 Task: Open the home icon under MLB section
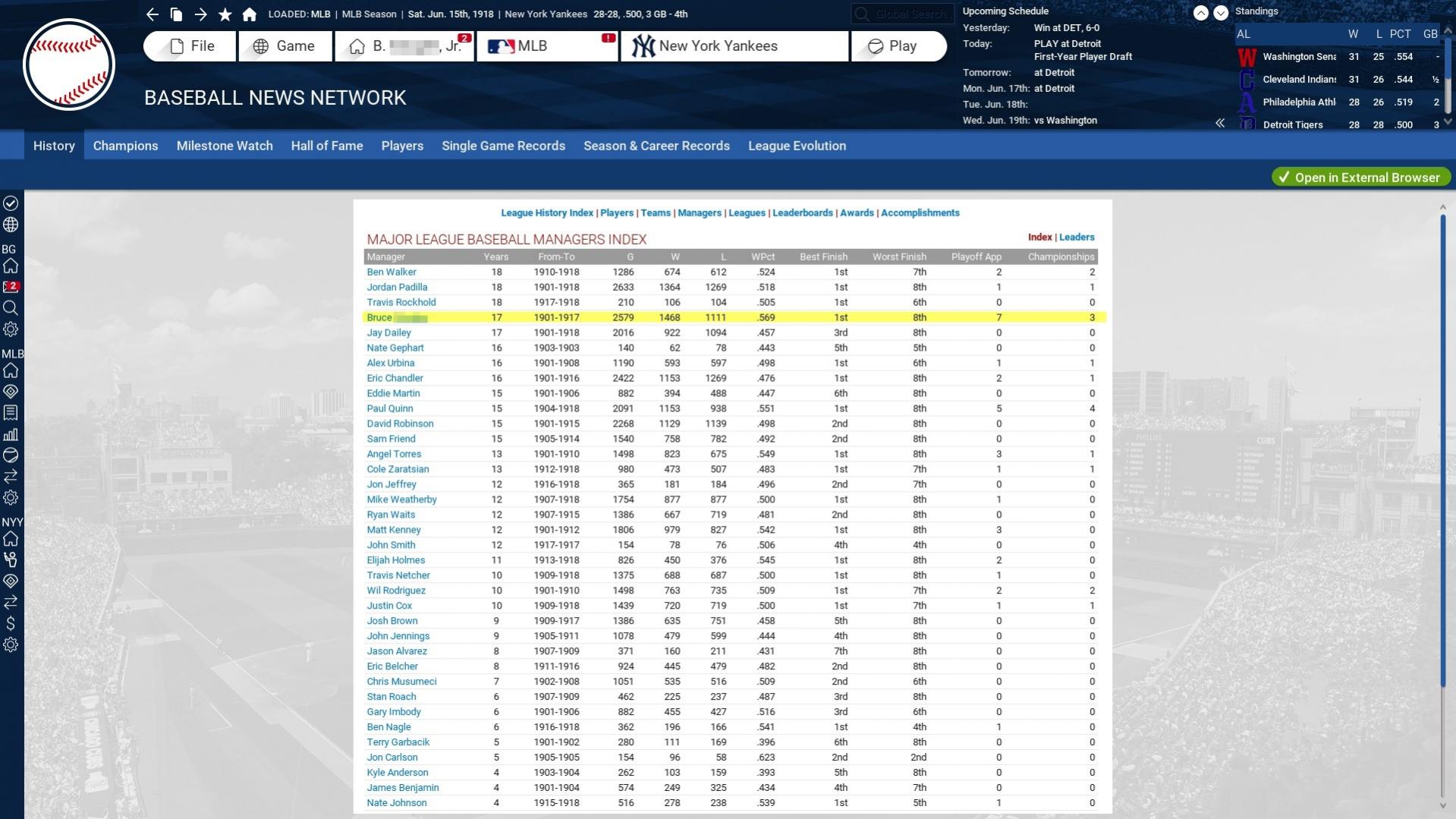pos(11,370)
